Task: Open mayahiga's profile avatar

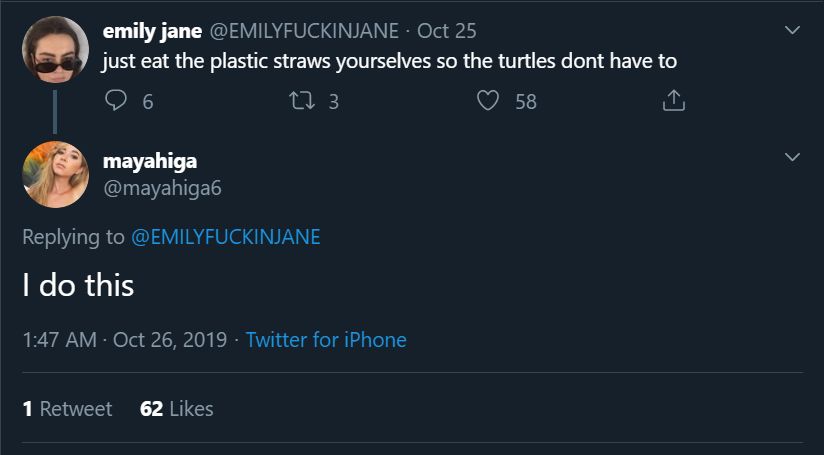Action: point(54,174)
